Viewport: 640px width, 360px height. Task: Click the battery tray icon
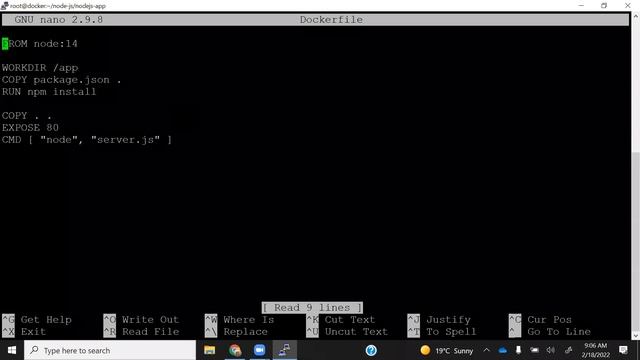(534, 350)
